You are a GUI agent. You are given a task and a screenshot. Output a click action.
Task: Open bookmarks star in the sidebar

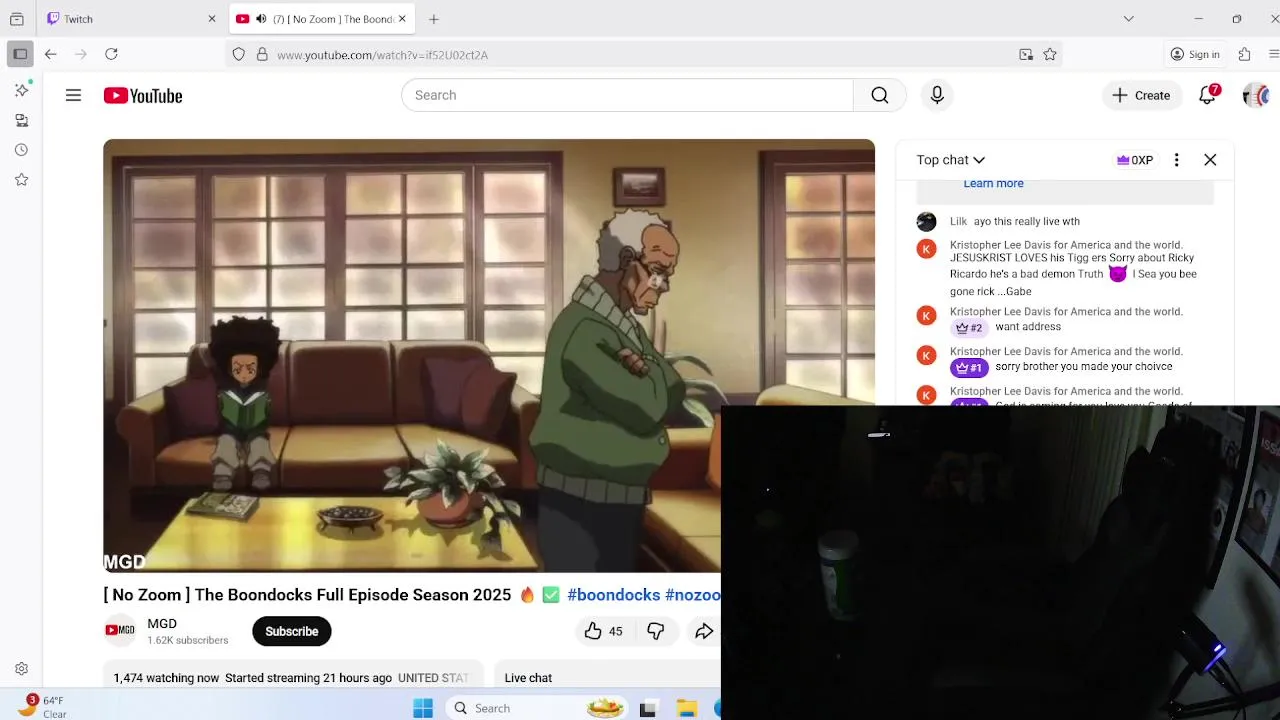coord(21,180)
